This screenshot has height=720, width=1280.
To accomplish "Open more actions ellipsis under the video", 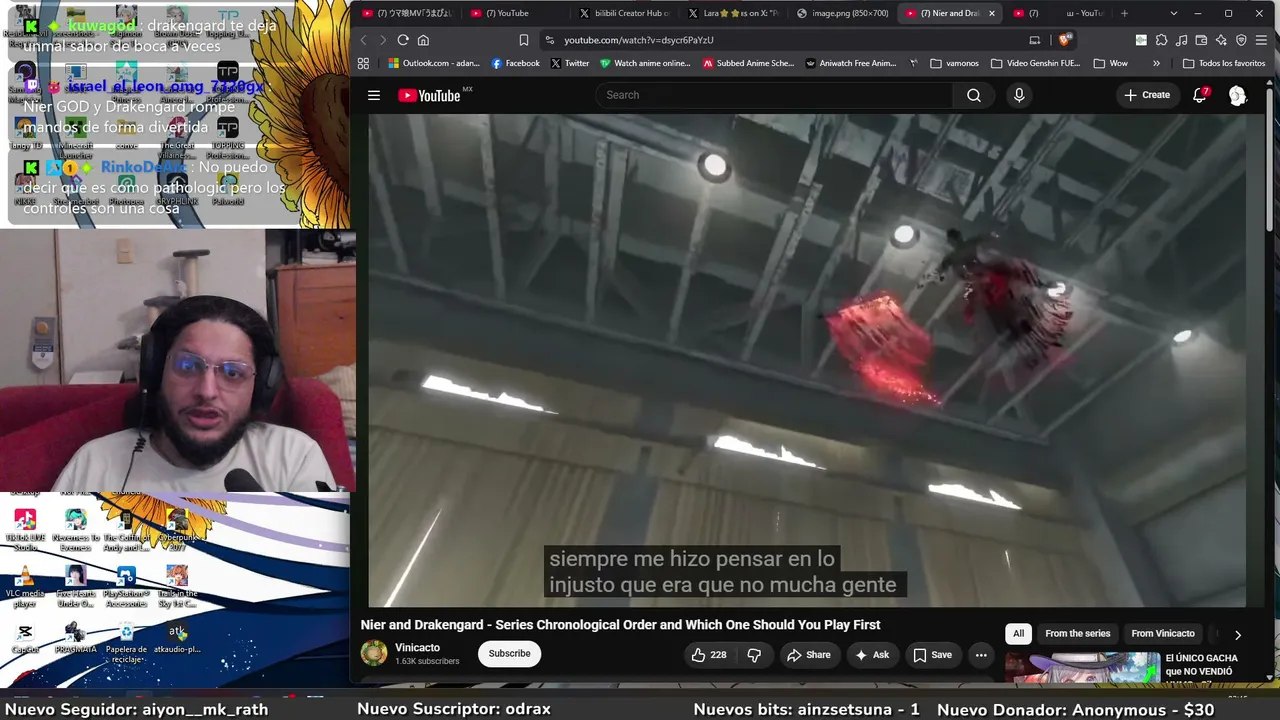I will (981, 655).
